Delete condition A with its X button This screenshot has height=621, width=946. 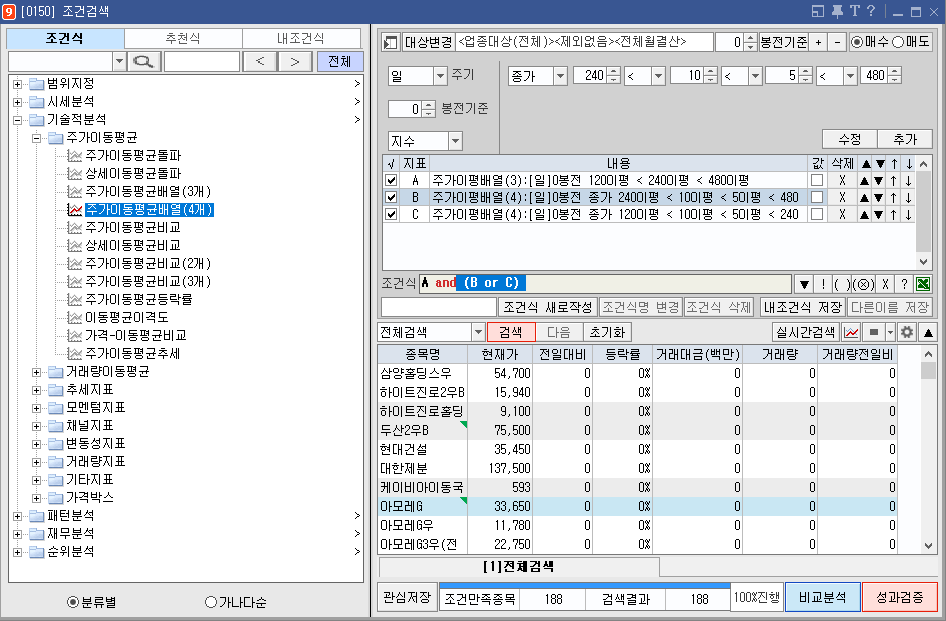[x=842, y=180]
